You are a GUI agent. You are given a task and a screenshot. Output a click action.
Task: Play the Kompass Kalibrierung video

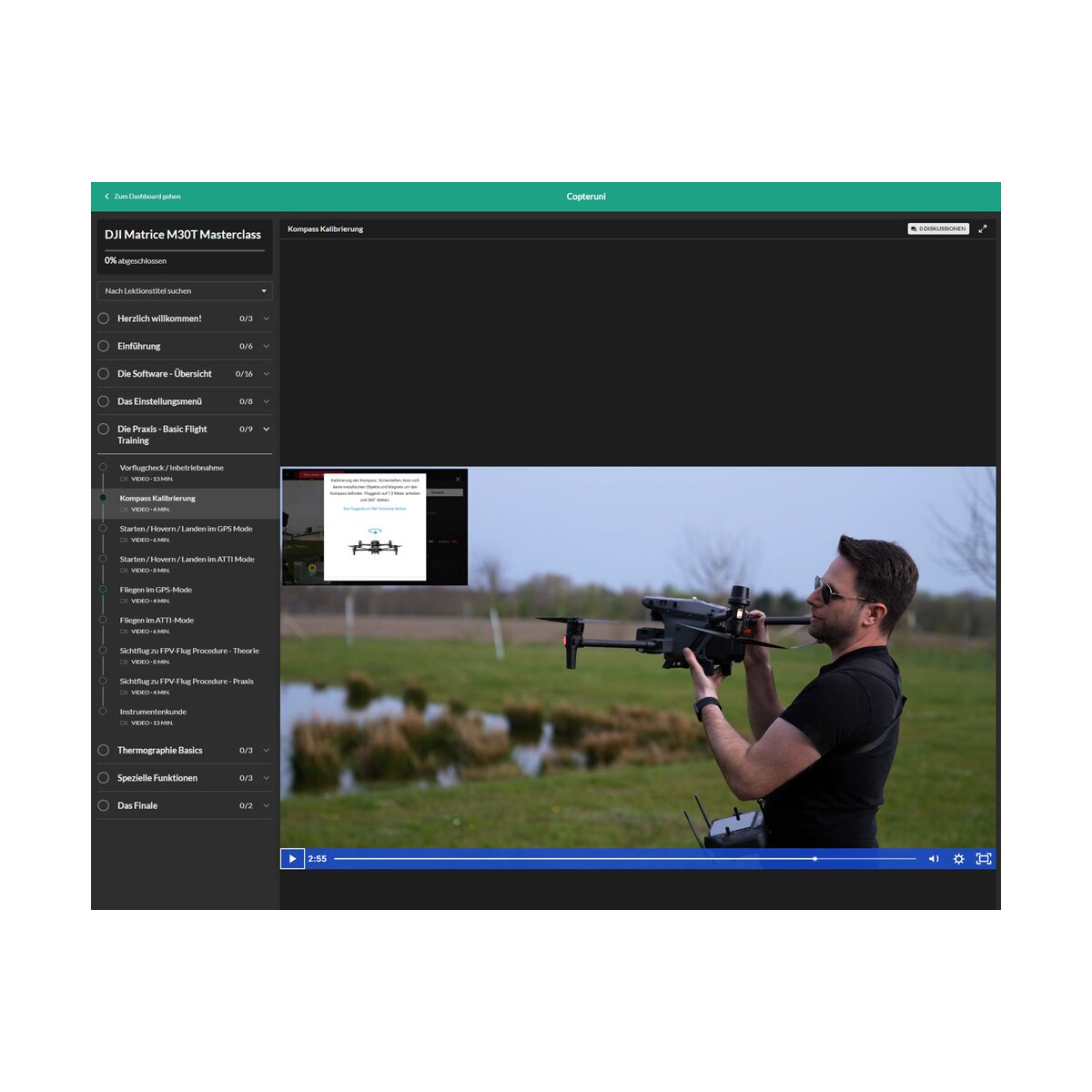pos(292,858)
